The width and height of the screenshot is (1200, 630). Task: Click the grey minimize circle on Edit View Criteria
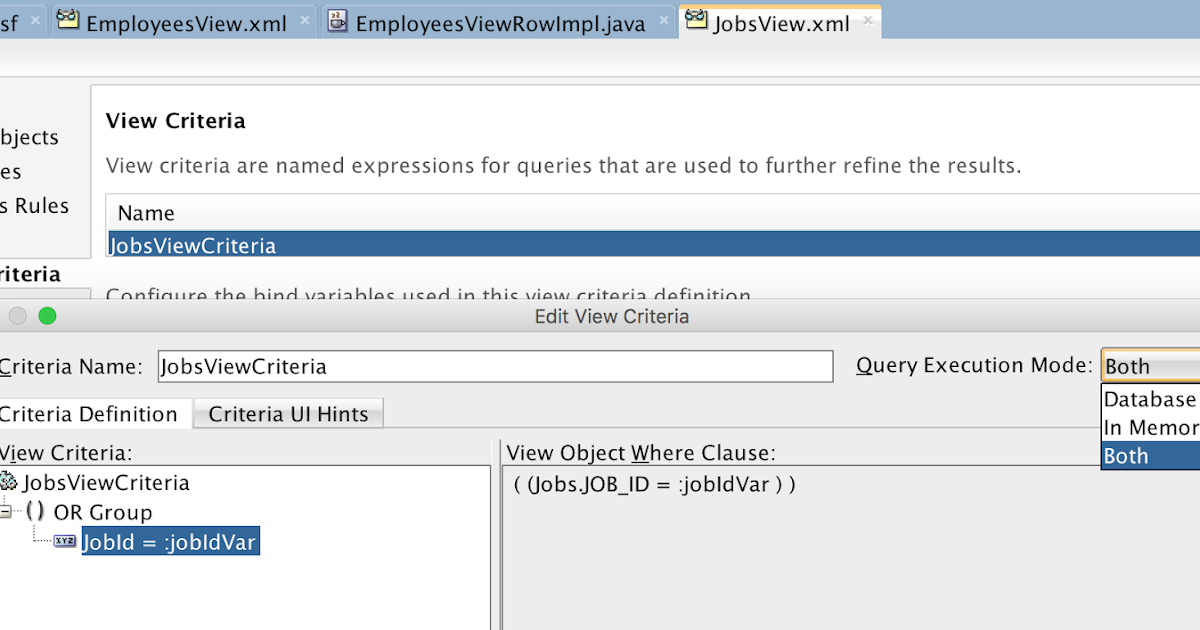(x=17, y=316)
